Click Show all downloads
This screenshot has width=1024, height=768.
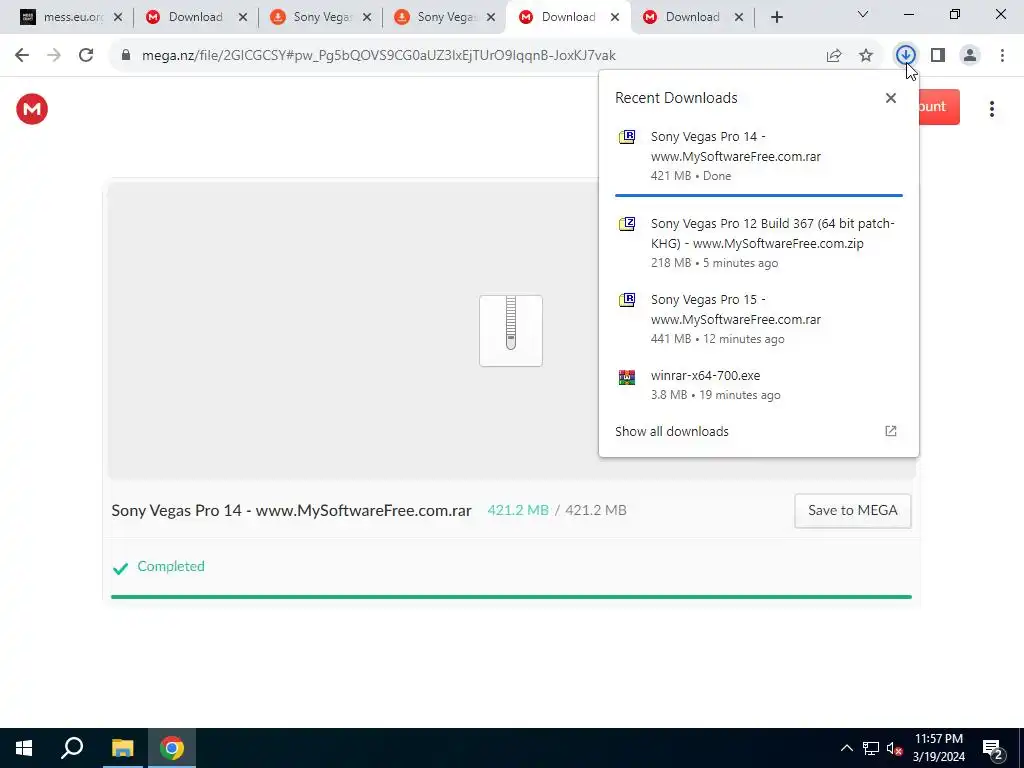coord(671,432)
